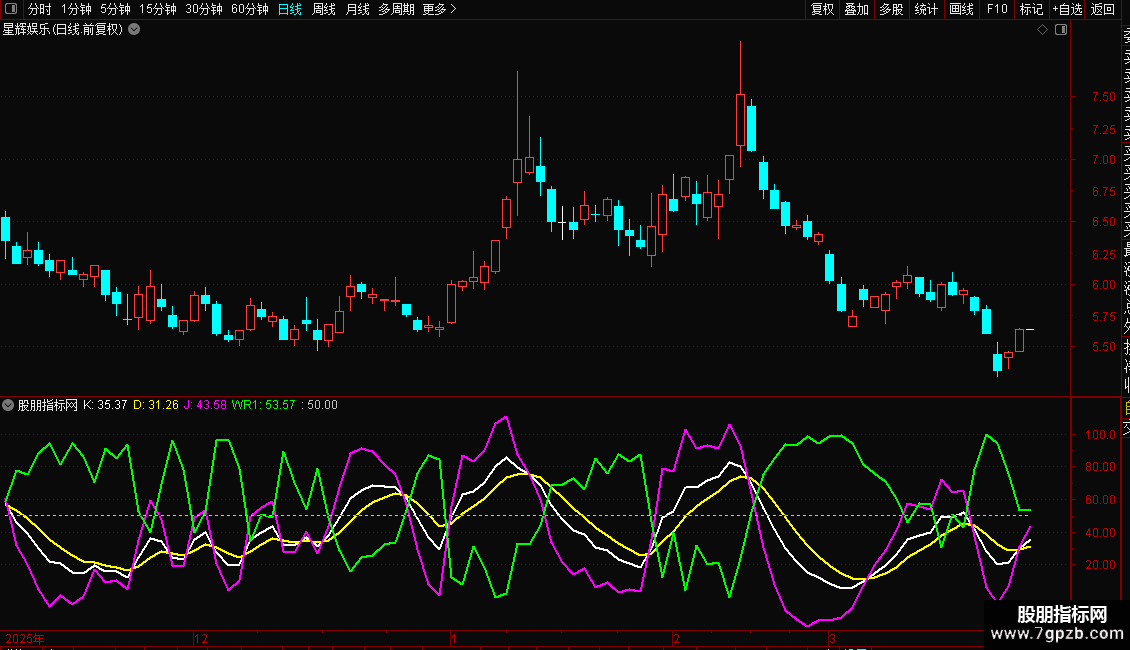The width and height of the screenshot is (1130, 650).
Task: Select the 周线 weekly chart tab
Action: [x=324, y=9]
